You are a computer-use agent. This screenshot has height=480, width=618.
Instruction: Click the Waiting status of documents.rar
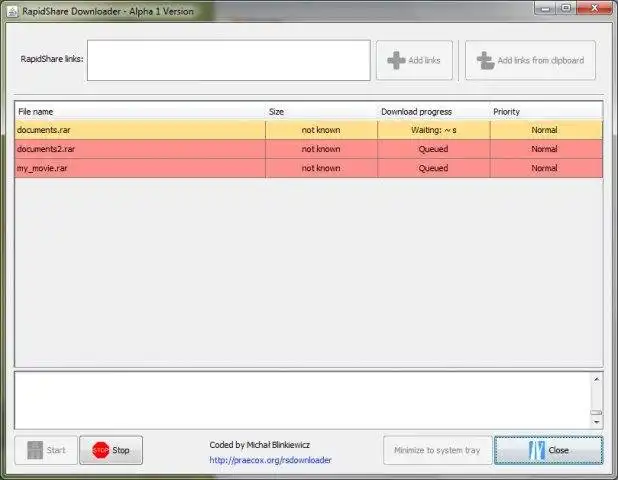[x=434, y=130]
